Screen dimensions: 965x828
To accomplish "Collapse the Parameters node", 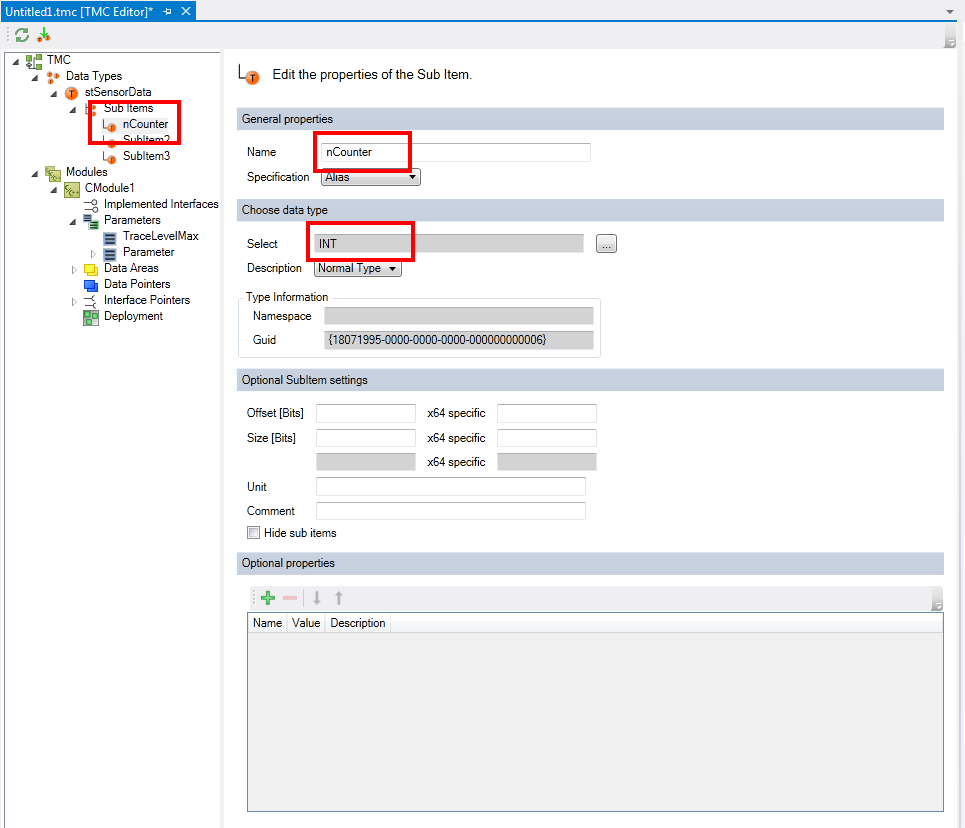I will pyautogui.click(x=73, y=222).
